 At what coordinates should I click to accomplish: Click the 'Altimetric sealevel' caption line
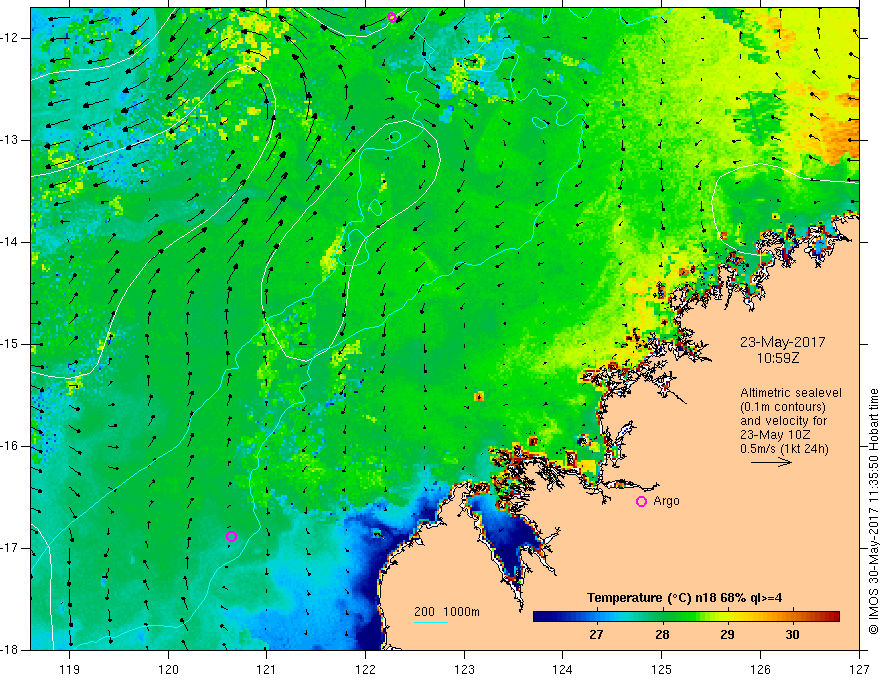(791, 393)
